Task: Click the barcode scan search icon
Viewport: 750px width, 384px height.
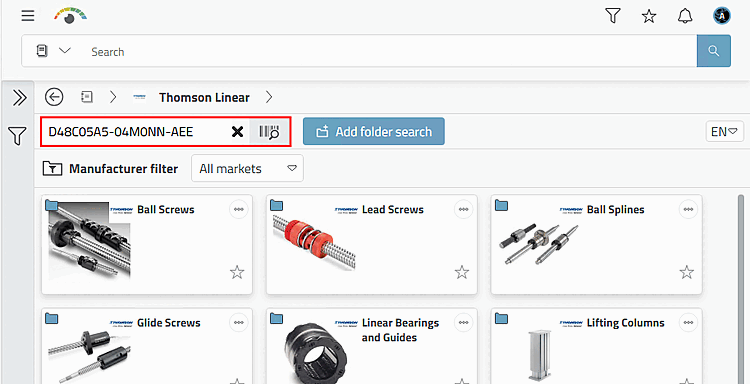Action: point(269,132)
